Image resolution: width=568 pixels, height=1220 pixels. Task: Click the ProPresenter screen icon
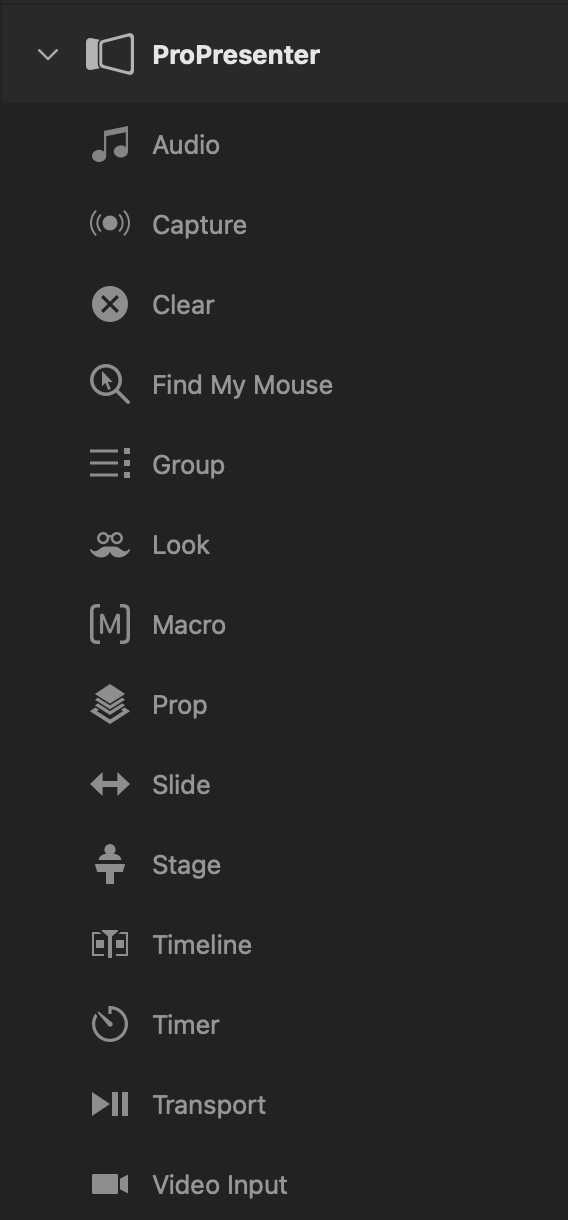(110, 55)
